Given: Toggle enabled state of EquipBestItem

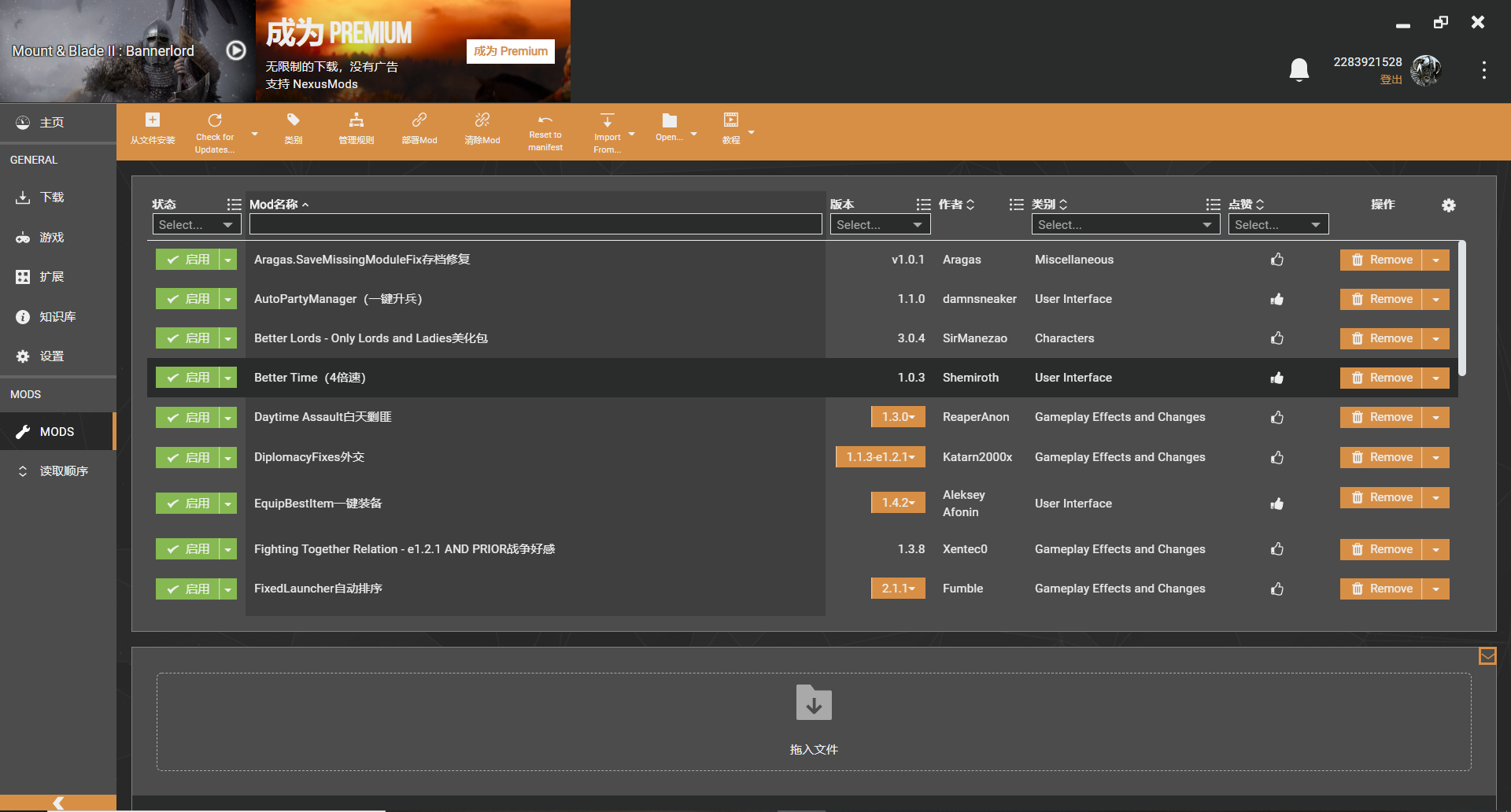Looking at the screenshot, I should (x=187, y=504).
